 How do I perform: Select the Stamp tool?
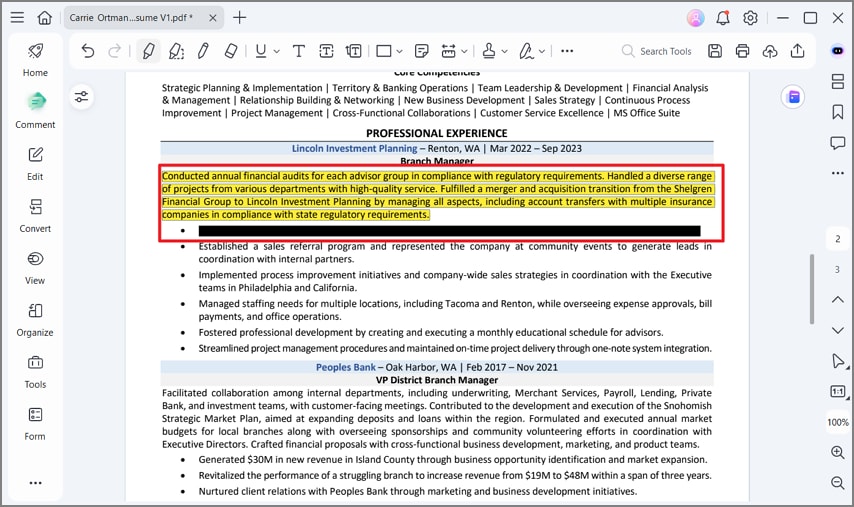pyautogui.click(x=489, y=51)
